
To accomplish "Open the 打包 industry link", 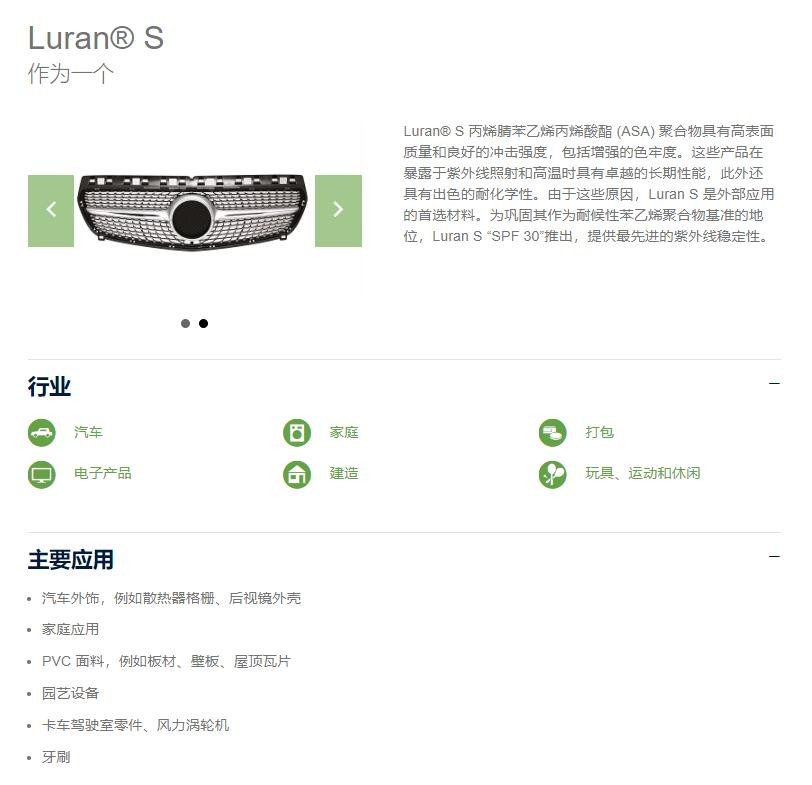I will 599,432.
